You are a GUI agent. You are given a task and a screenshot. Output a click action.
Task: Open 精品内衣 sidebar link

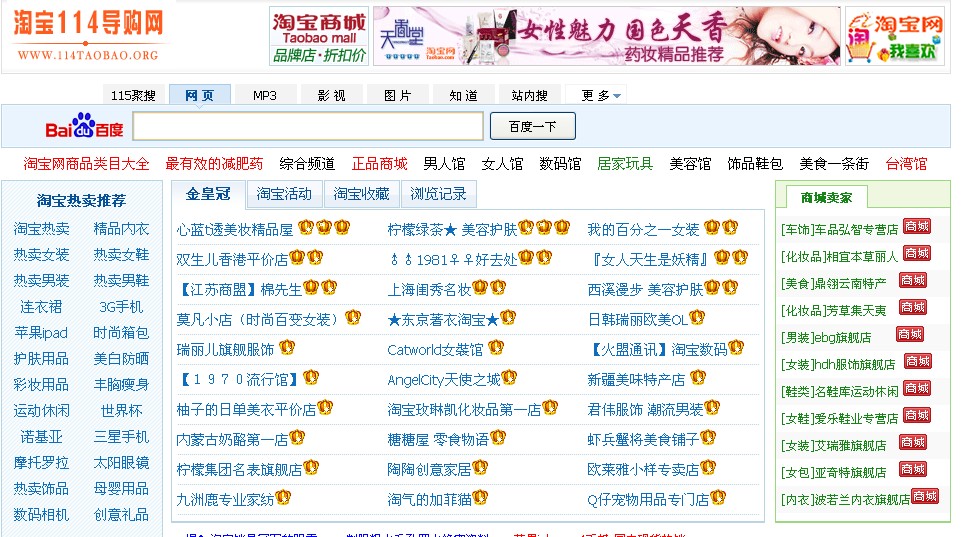pos(121,229)
